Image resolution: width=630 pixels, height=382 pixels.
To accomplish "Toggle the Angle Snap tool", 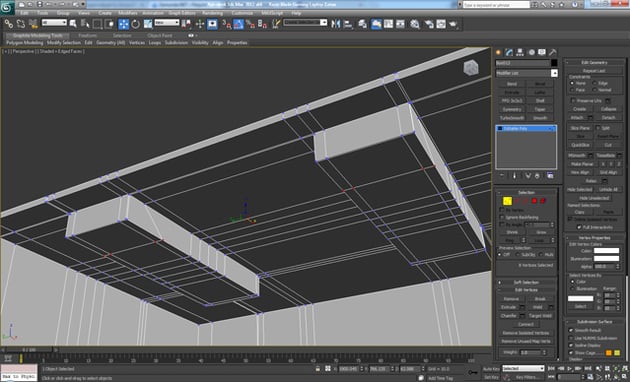I will click(x=239, y=24).
